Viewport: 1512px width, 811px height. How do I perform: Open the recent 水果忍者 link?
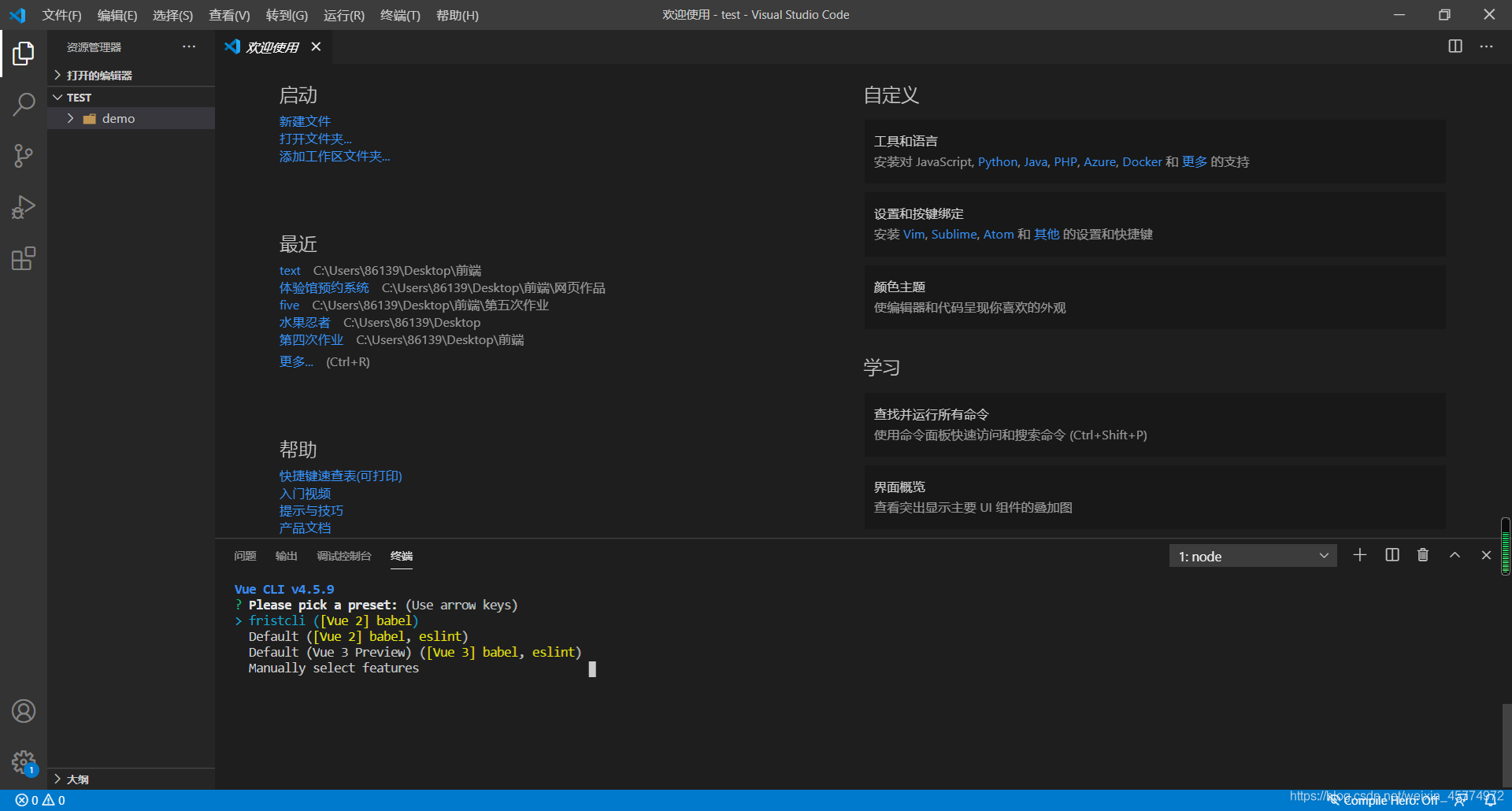pyautogui.click(x=305, y=322)
